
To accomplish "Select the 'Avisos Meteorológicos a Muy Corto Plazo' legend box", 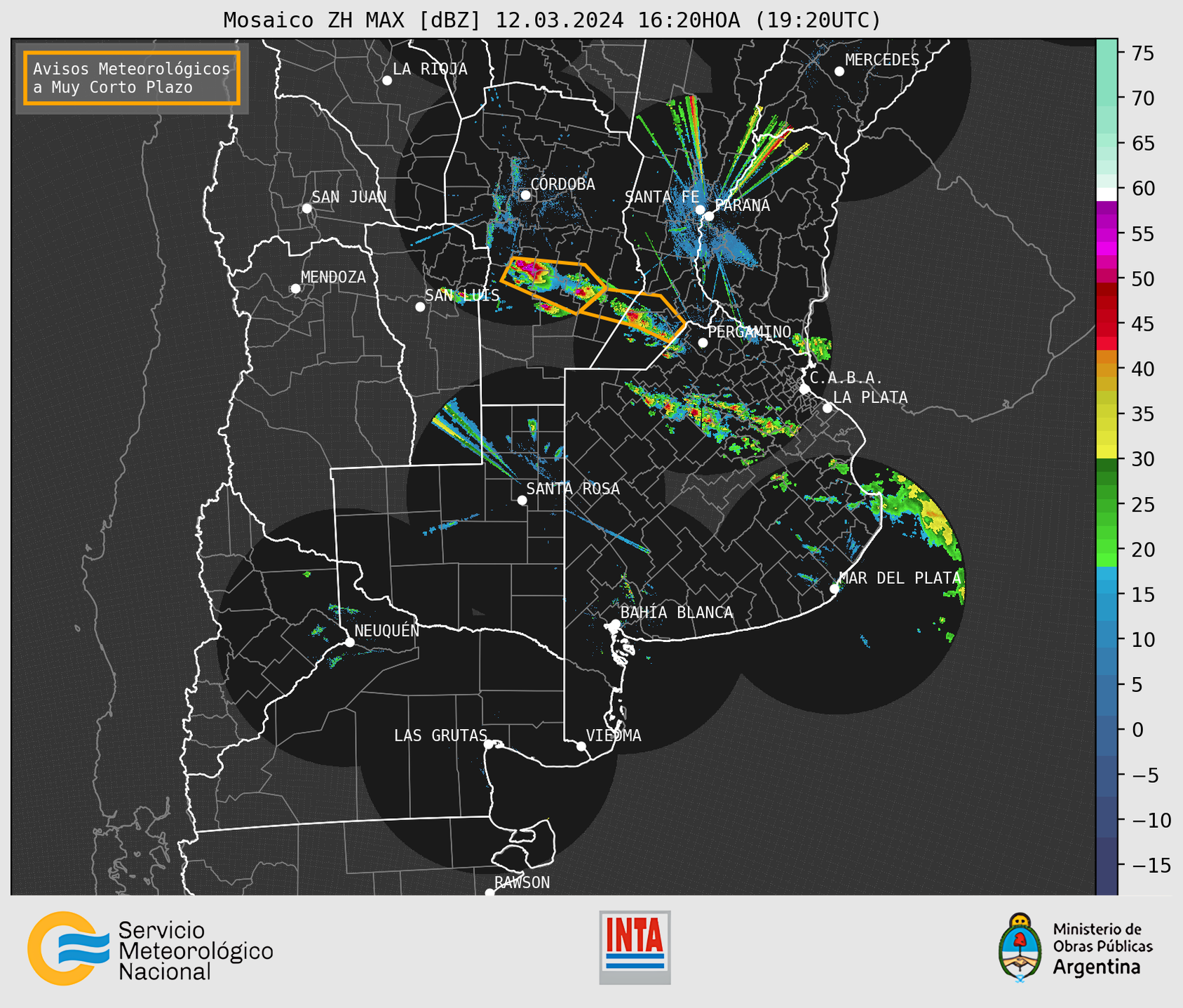I will (132, 78).
